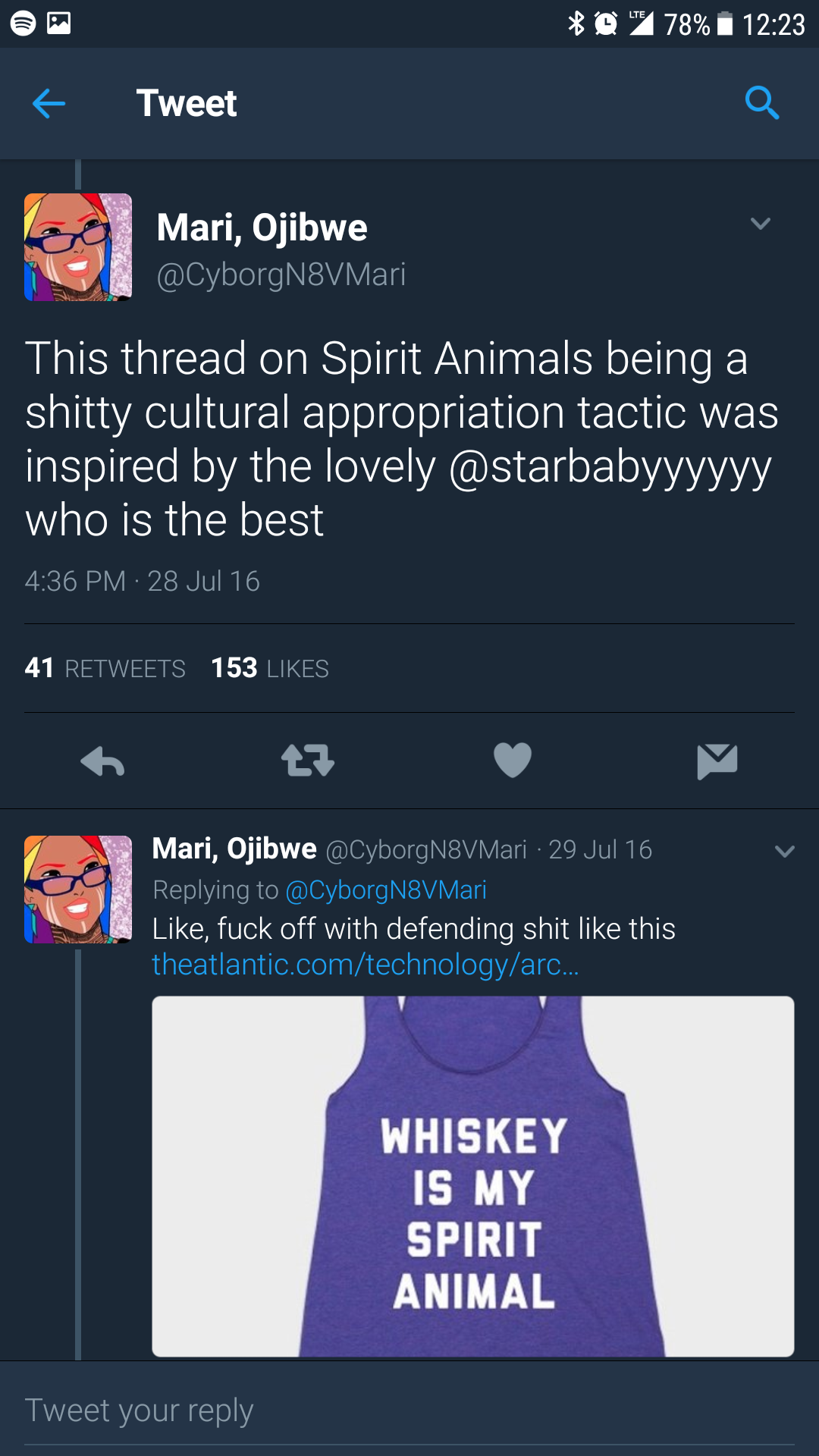
Task: Open the theatlantic.com article link
Action: pos(366,965)
